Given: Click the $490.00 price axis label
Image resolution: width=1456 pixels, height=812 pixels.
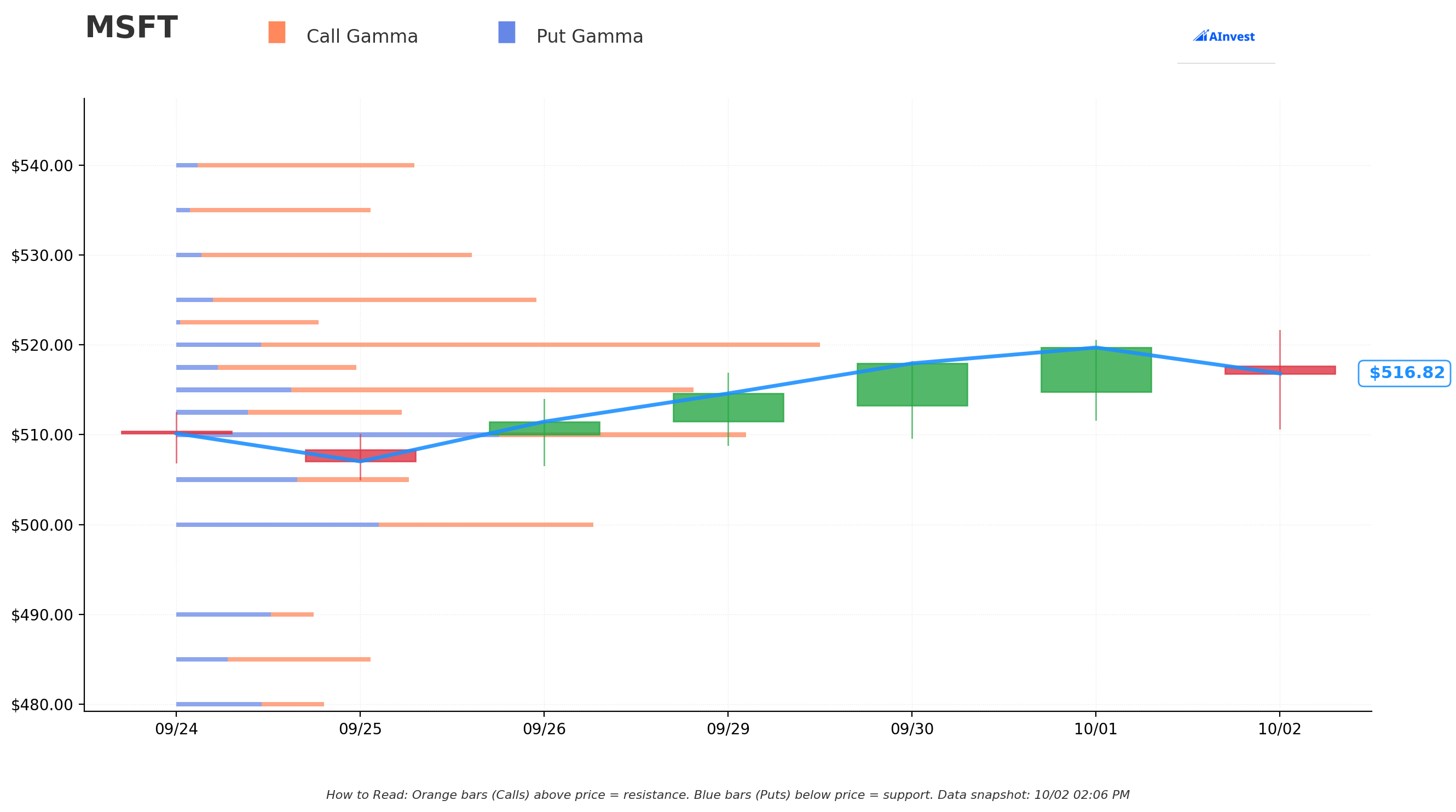Looking at the screenshot, I should 42,615.
